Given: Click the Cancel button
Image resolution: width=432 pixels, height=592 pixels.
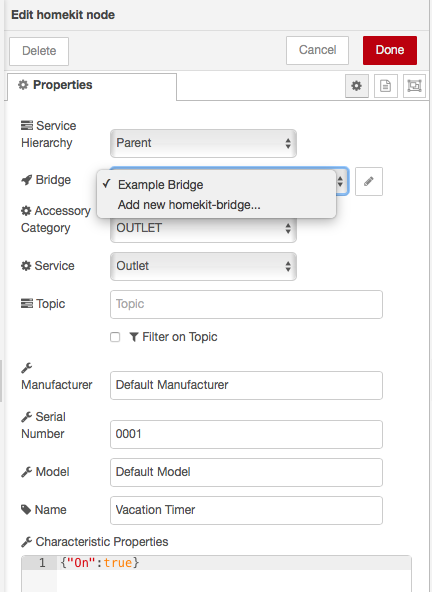Looking at the screenshot, I should coord(317,50).
